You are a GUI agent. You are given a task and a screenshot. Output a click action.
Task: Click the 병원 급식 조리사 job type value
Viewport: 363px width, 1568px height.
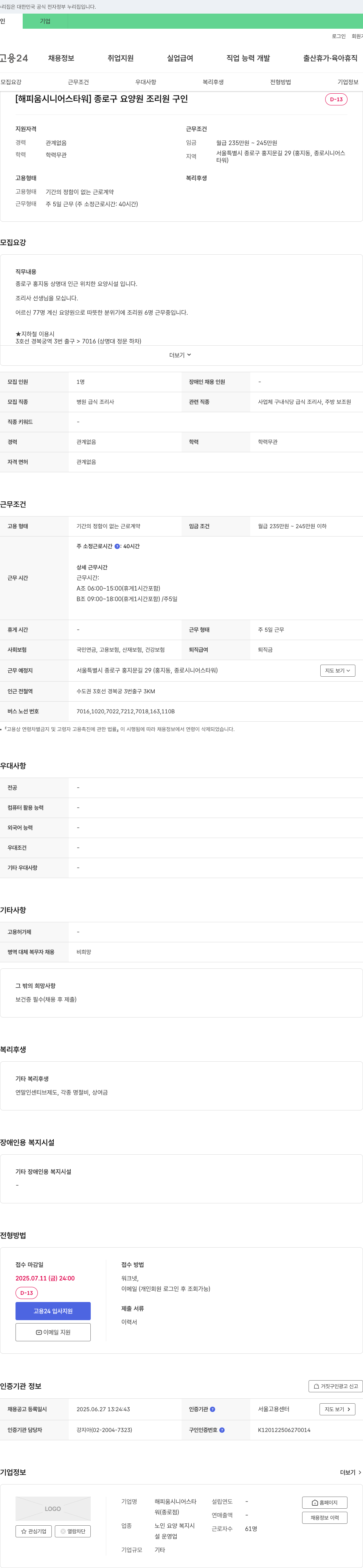[x=95, y=402]
